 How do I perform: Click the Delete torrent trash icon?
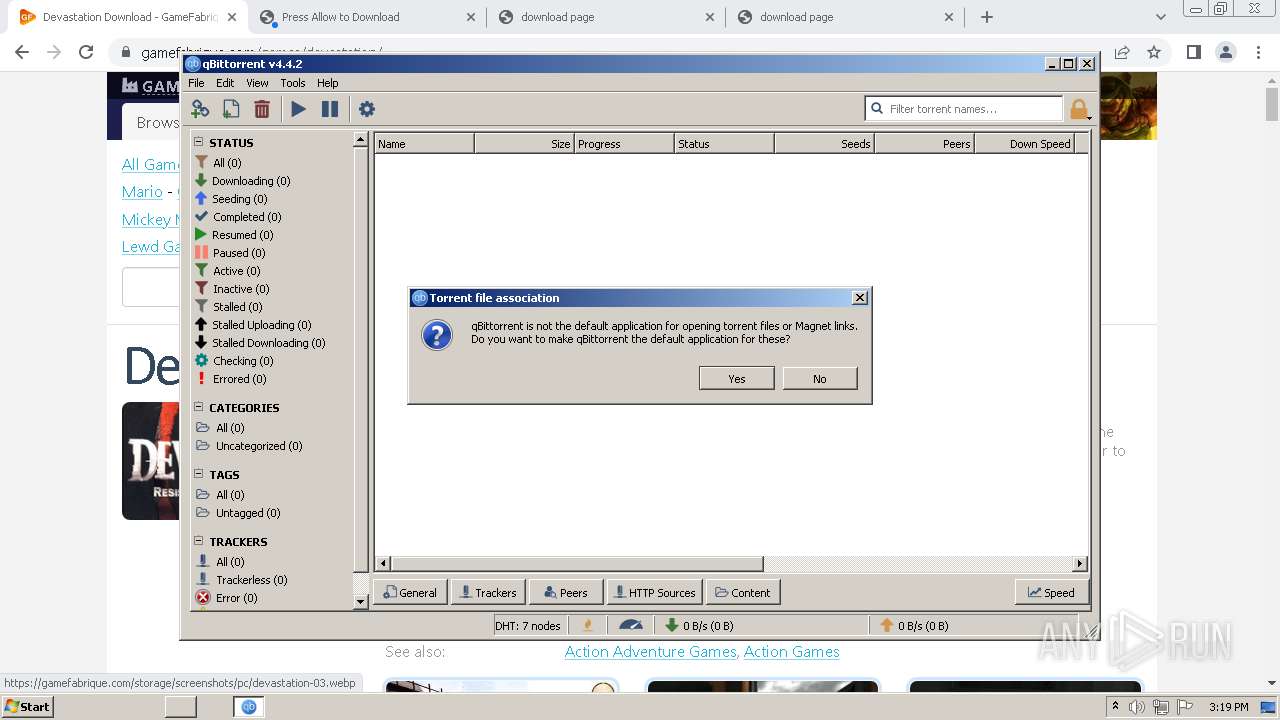coord(262,109)
